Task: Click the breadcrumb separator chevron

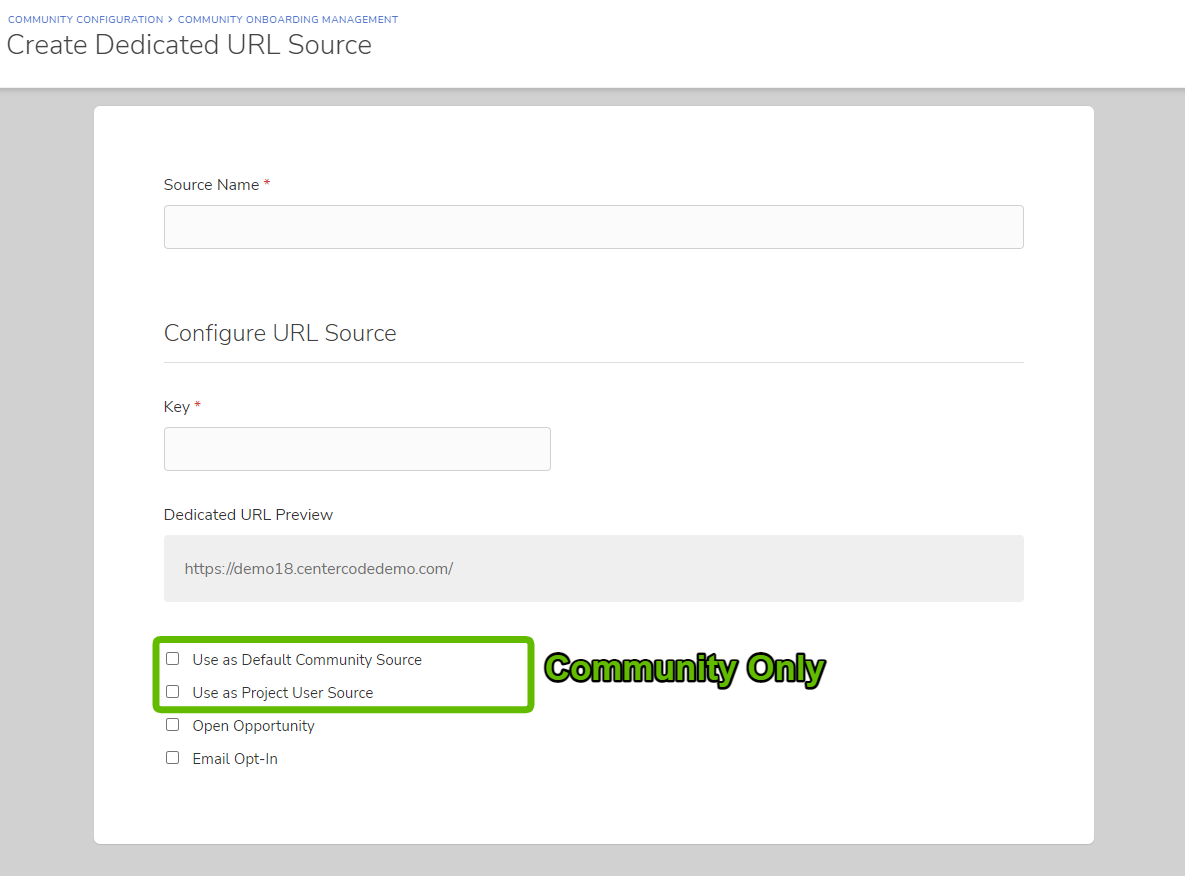Action: (x=170, y=19)
